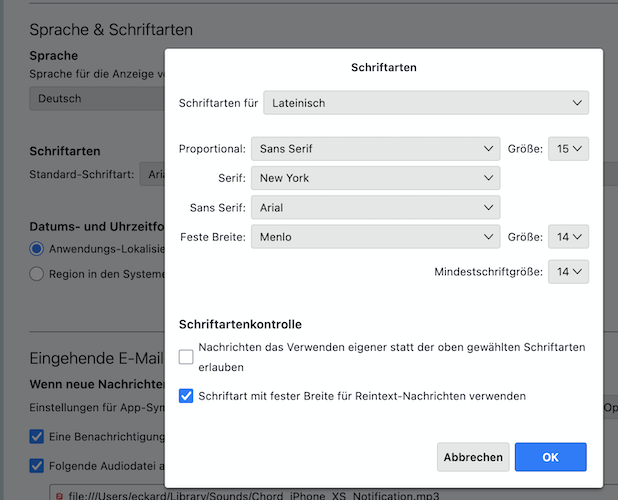Toggle 'Eine Benachrichtigung' checkbox in background settings
The width and height of the screenshot is (618, 500).
37,437
